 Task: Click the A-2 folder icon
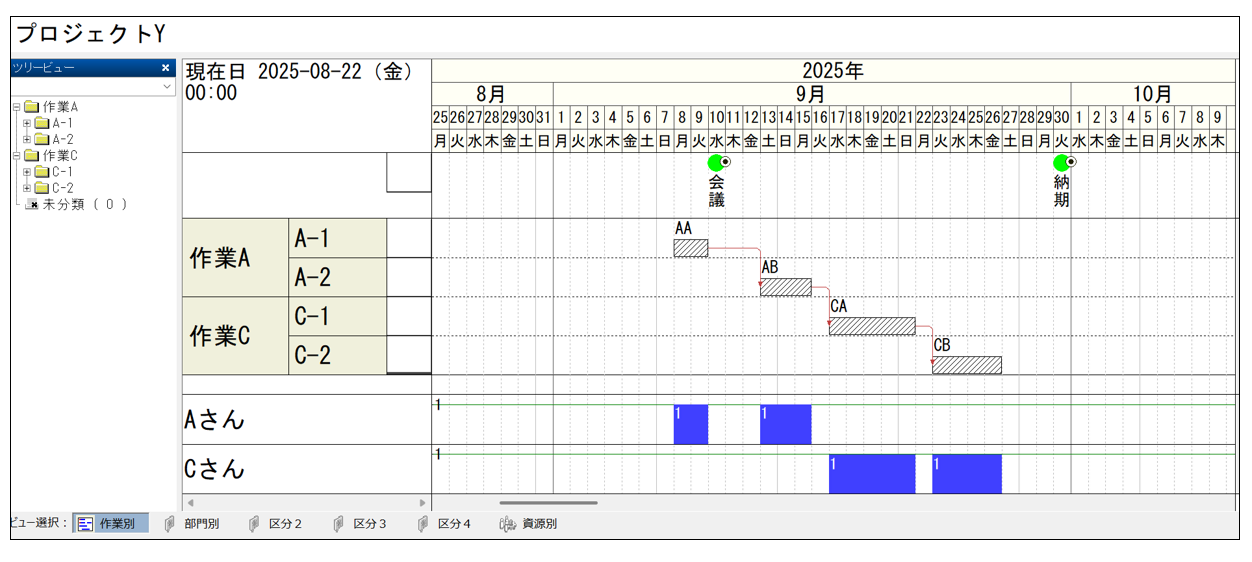coord(42,139)
